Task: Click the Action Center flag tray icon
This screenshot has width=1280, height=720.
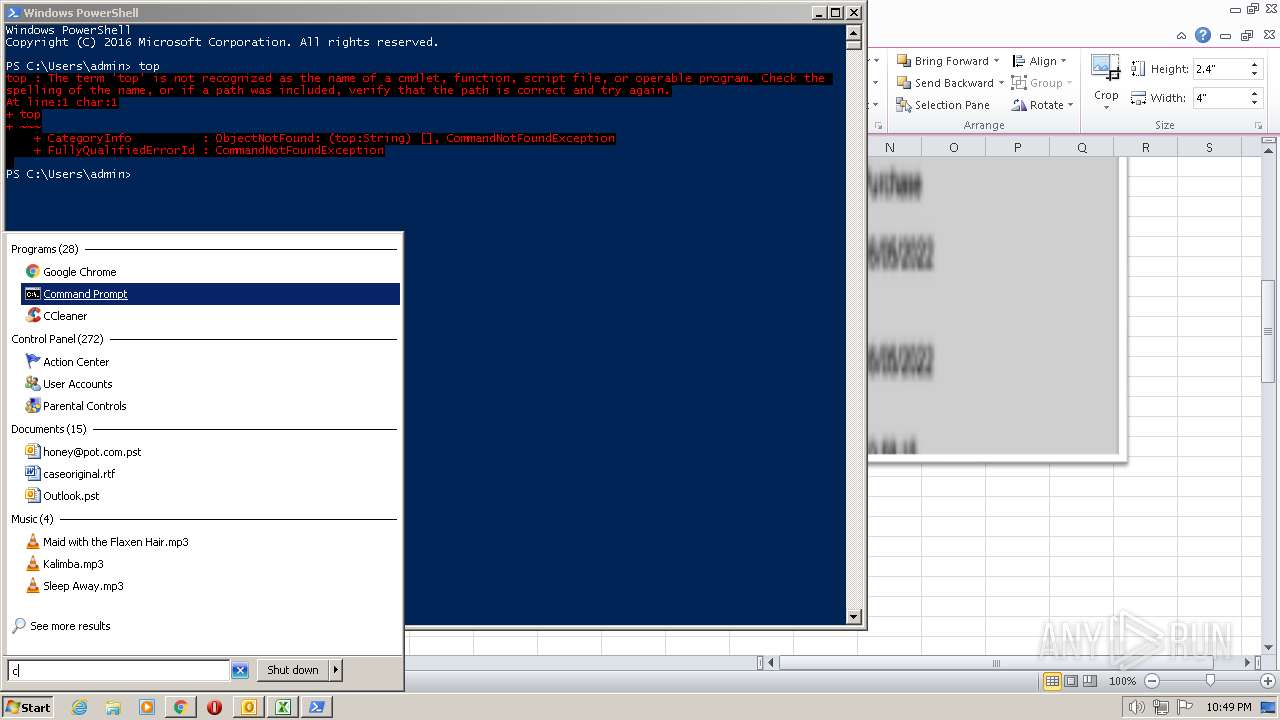Action: [x=1185, y=707]
